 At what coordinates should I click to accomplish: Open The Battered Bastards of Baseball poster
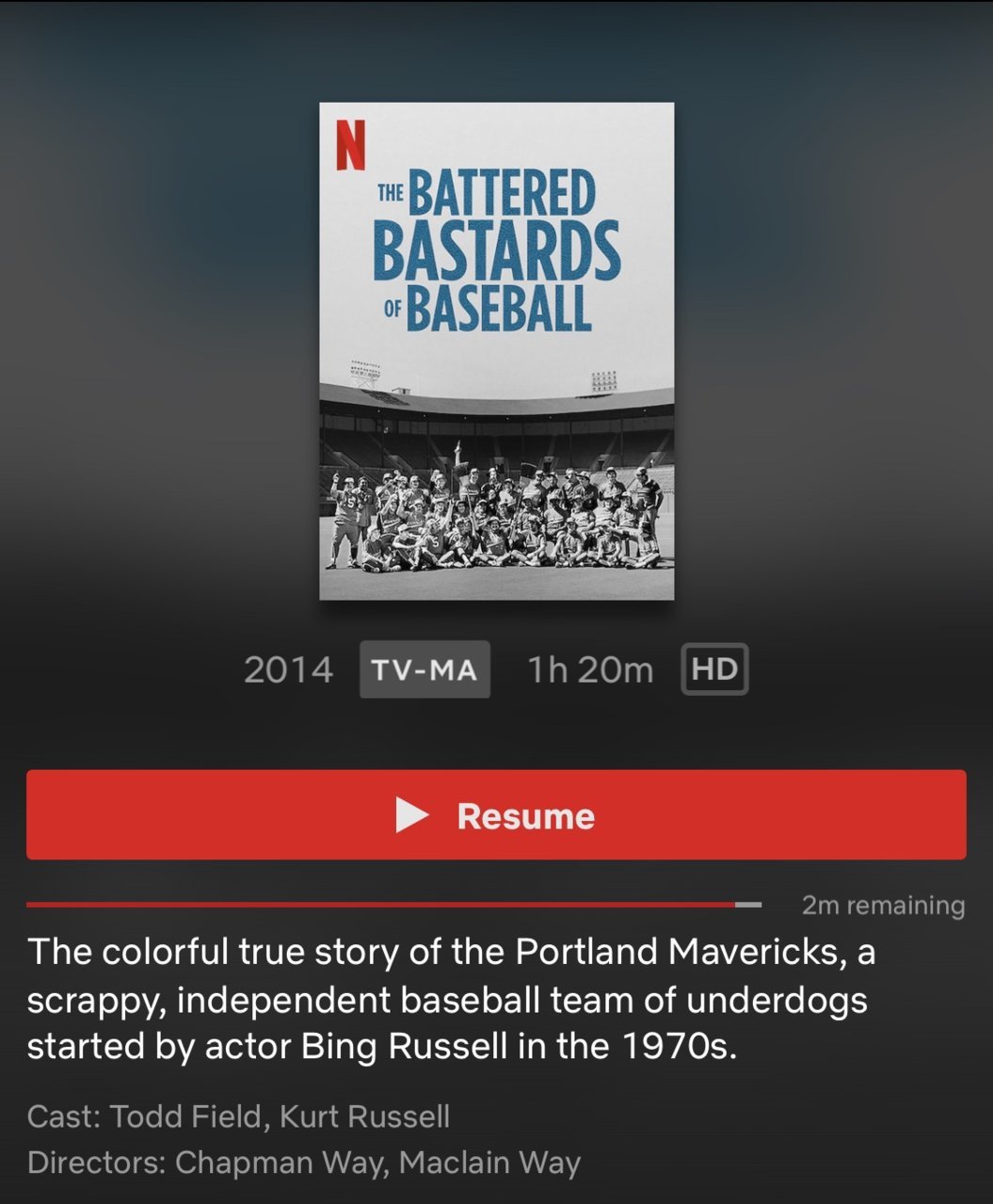(x=497, y=351)
